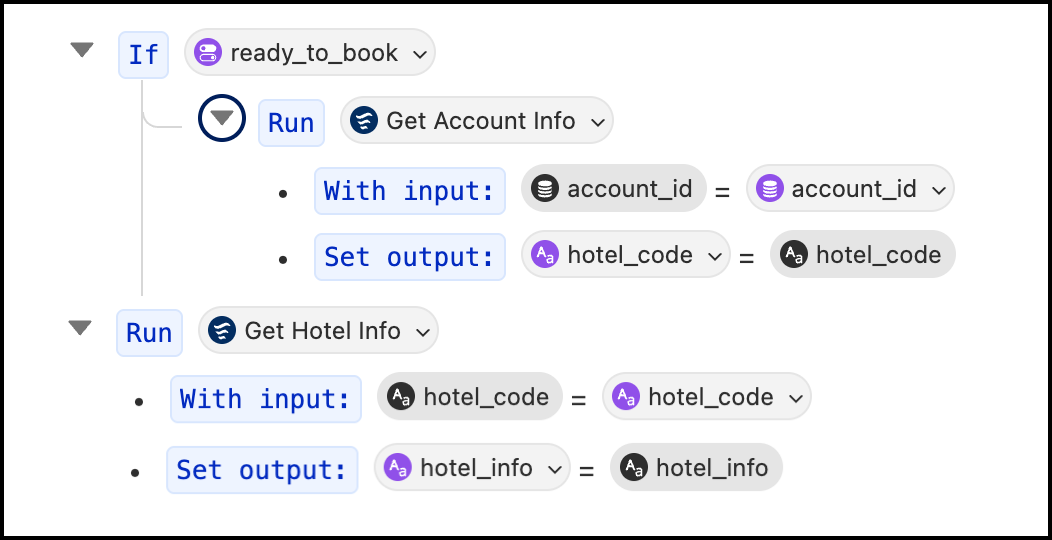Click the purple text icon beside hotel_code output variable

(x=545, y=254)
